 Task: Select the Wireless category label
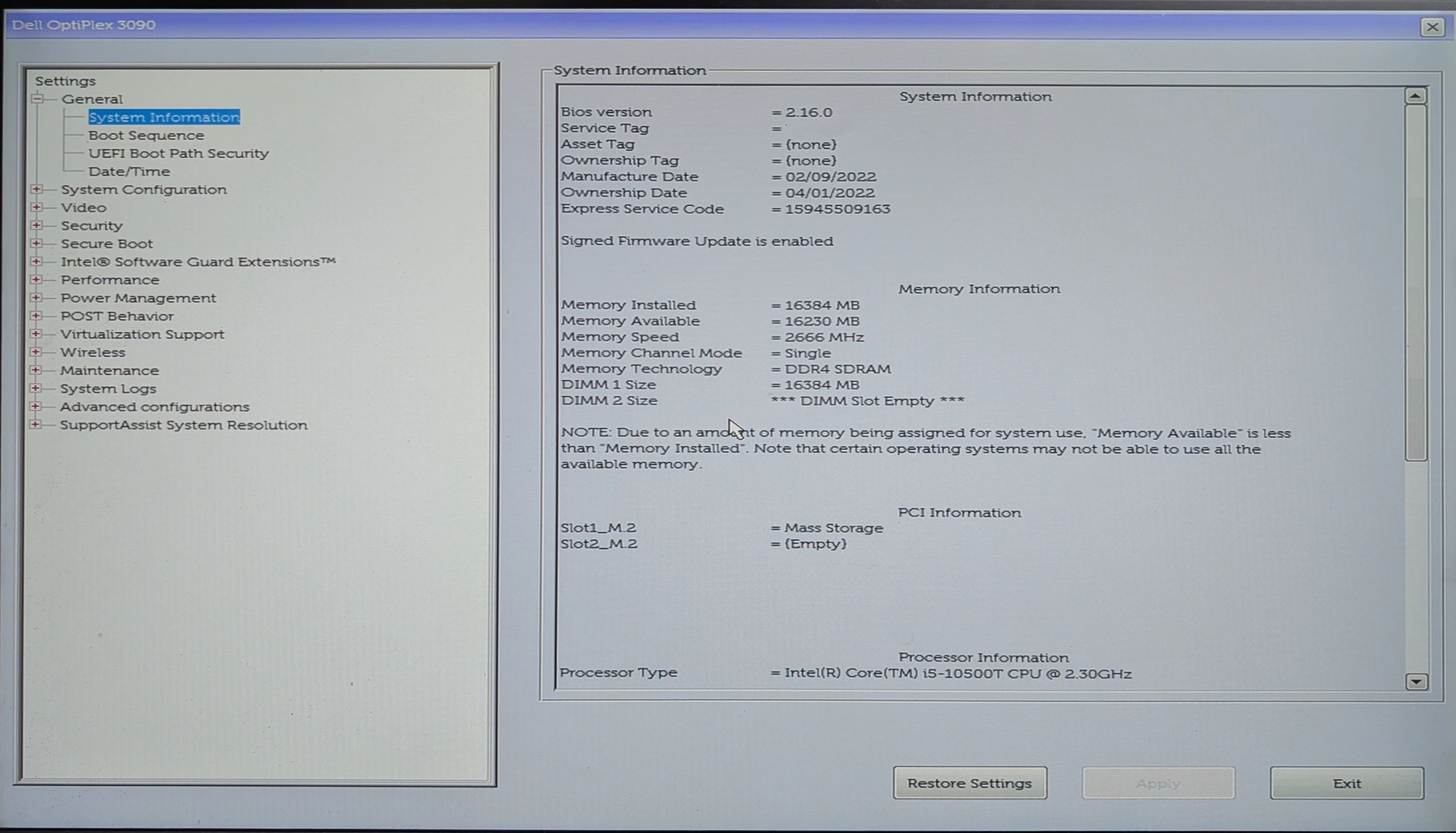click(x=93, y=353)
